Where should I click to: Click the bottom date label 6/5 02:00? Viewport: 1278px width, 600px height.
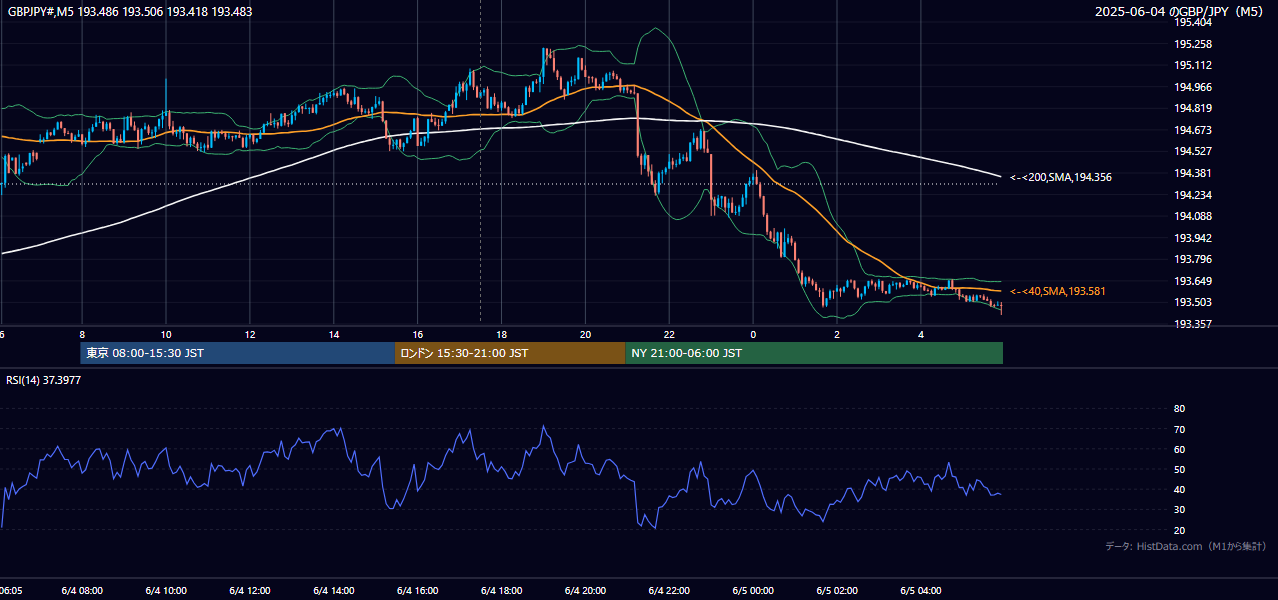837,590
